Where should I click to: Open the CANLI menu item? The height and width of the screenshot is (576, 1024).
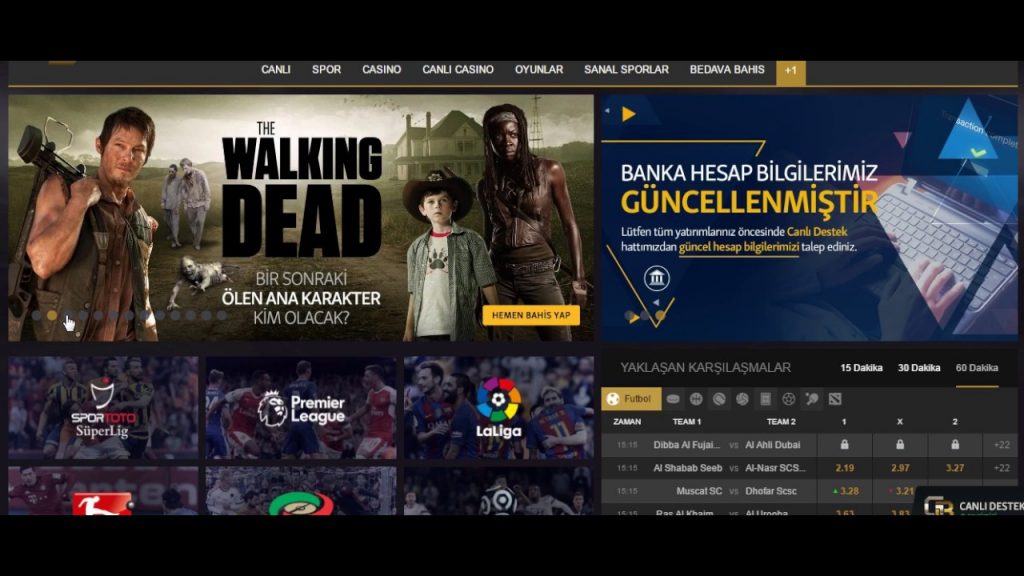276,69
